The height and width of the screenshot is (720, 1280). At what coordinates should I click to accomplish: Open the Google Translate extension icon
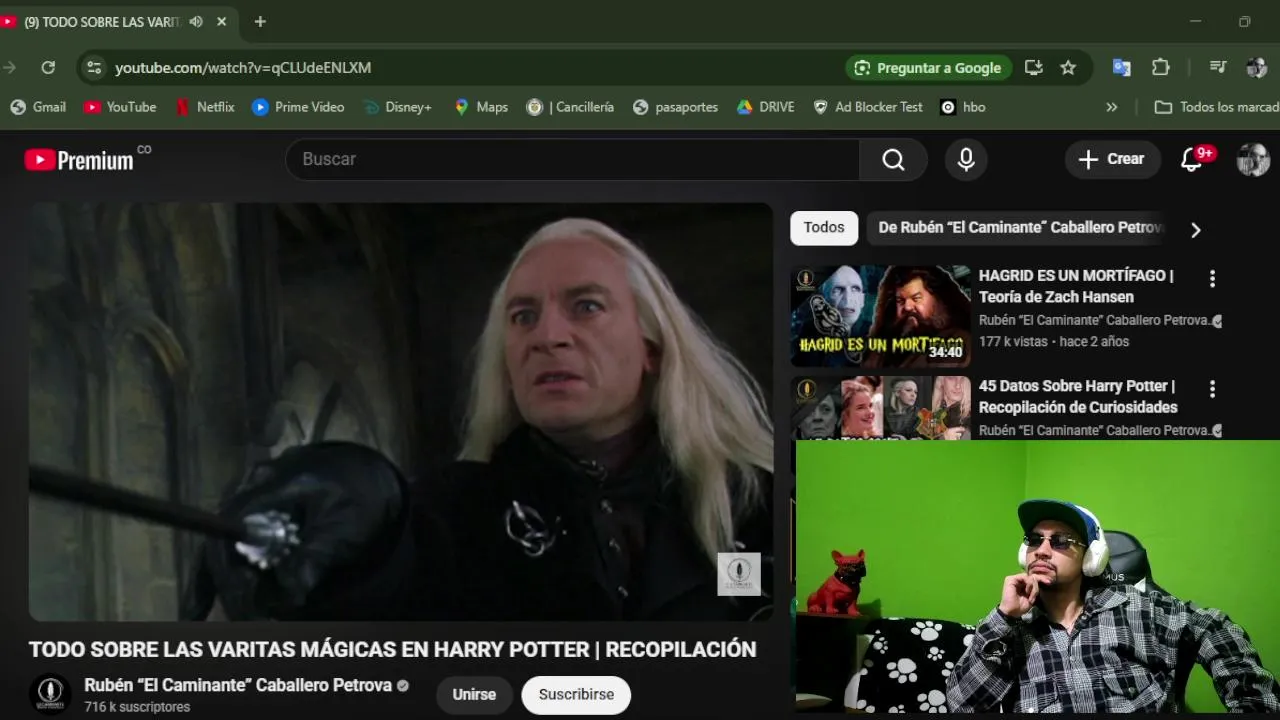1122,68
